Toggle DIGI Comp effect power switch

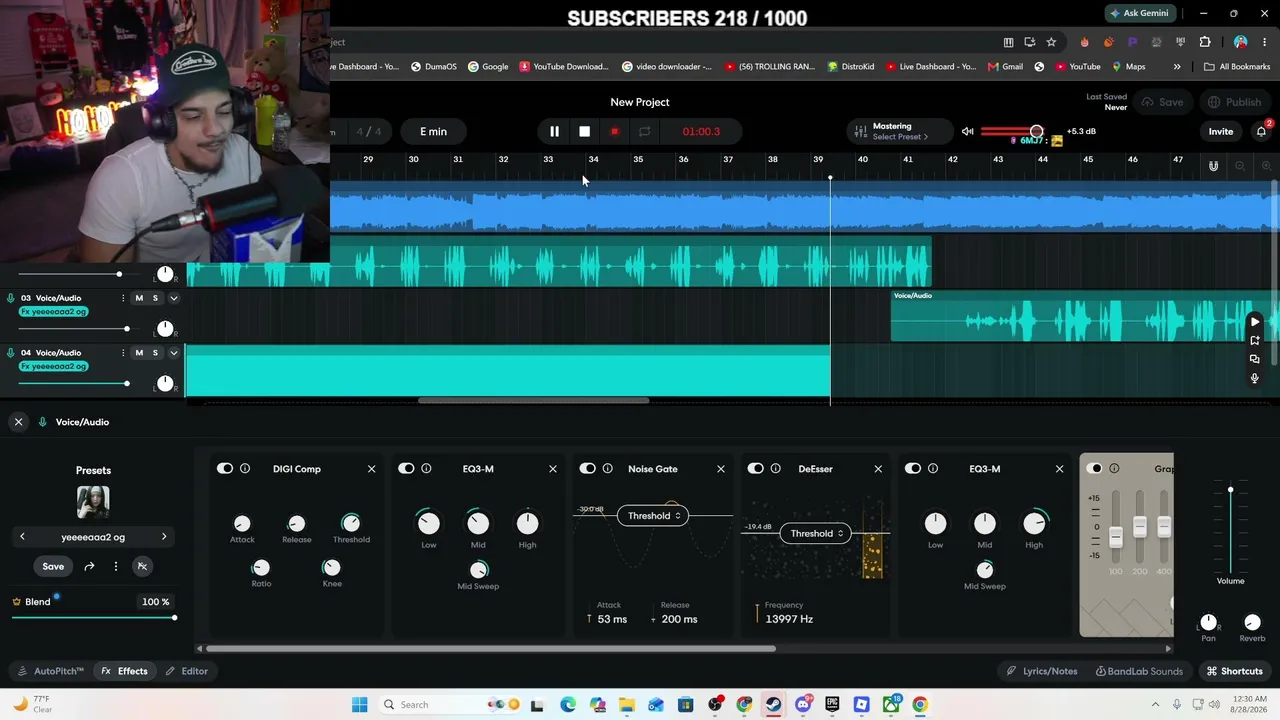[x=224, y=468]
